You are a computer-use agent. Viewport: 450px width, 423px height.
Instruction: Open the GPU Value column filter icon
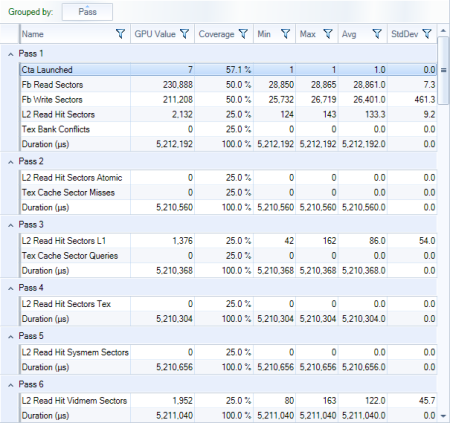pyautogui.click(x=184, y=34)
